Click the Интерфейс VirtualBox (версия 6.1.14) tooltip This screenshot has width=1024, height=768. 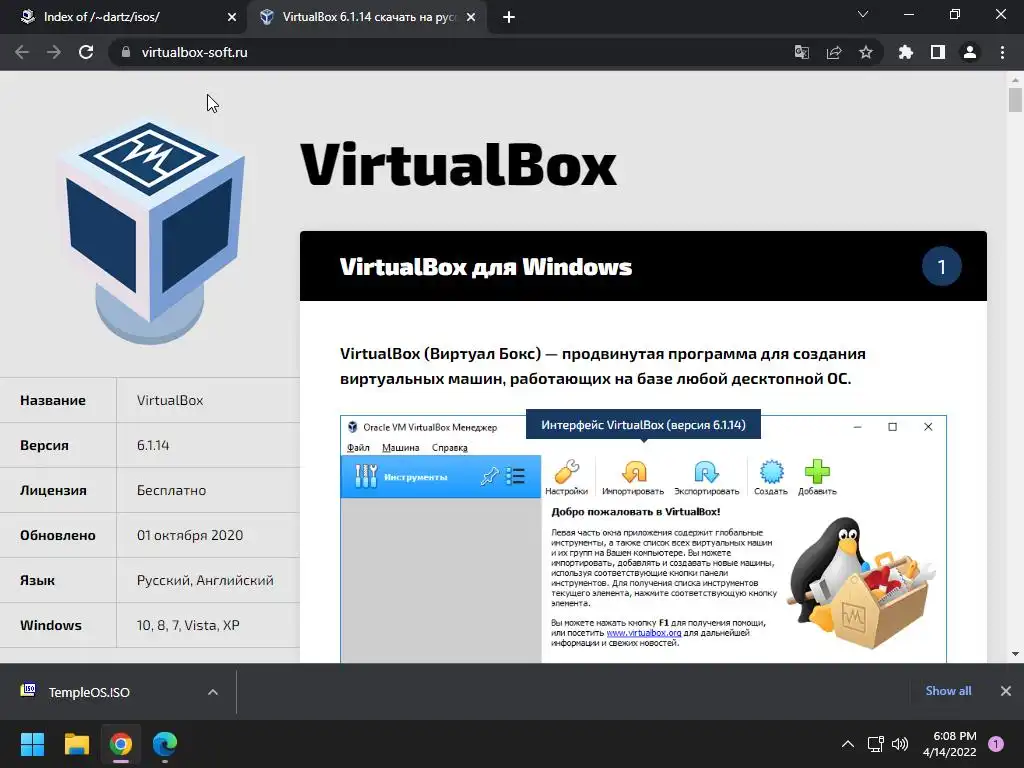(643, 425)
